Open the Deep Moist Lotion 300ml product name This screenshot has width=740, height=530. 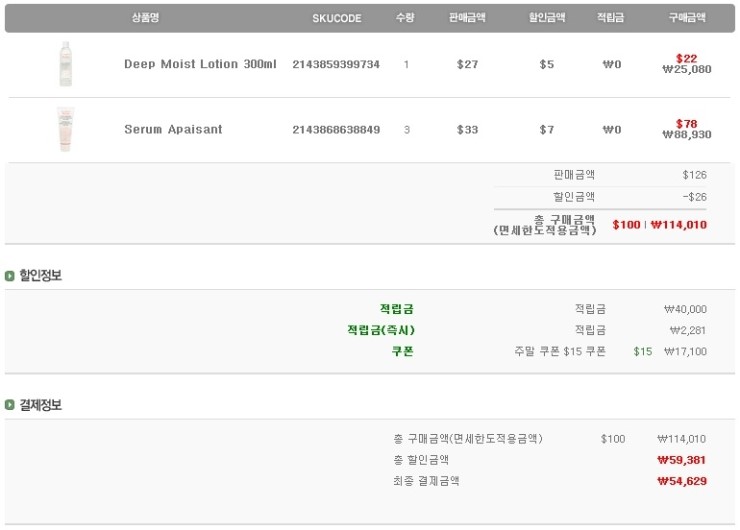[x=200, y=64]
